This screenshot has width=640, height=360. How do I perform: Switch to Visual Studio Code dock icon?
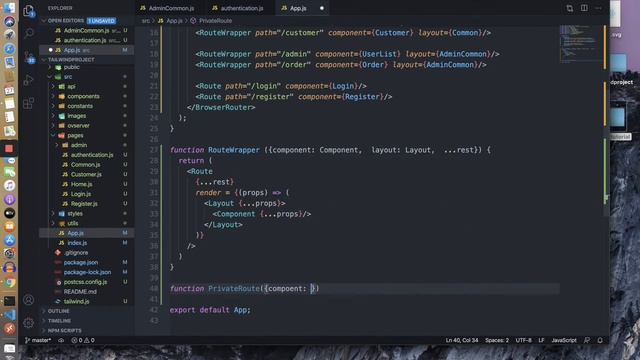[x=9, y=315]
